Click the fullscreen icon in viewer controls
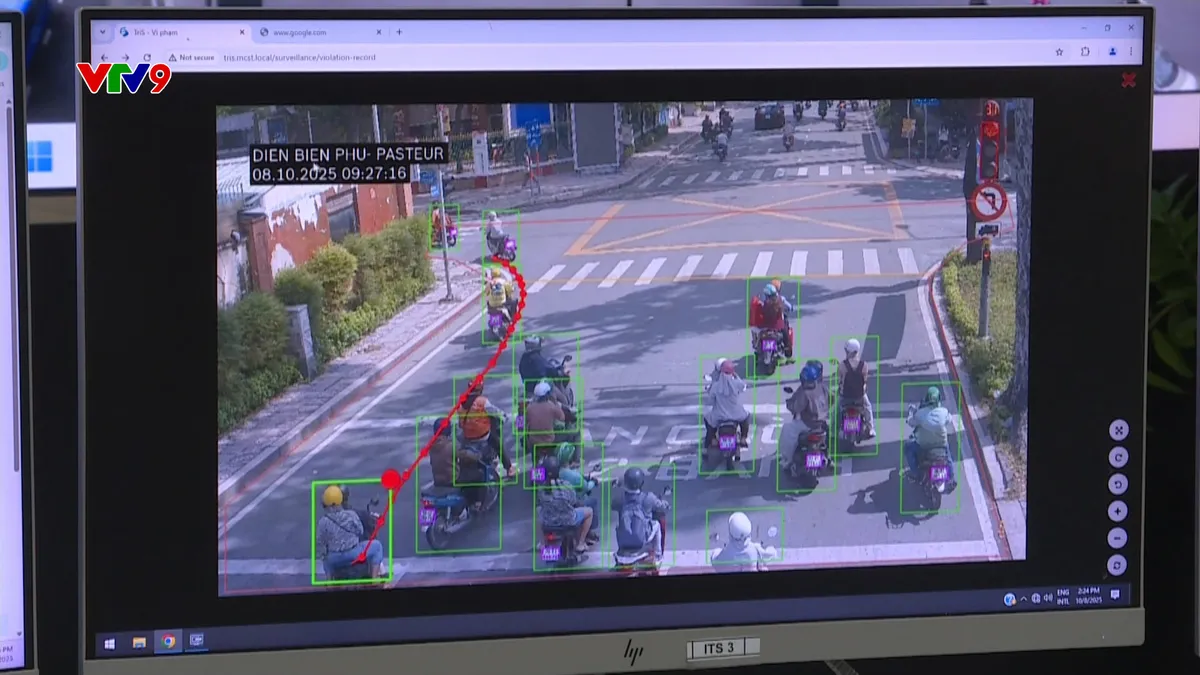This screenshot has height=675, width=1200. pos(1118,430)
